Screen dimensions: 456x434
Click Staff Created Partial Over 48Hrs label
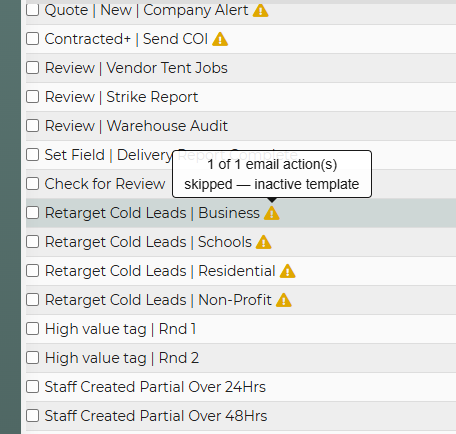coord(156,416)
